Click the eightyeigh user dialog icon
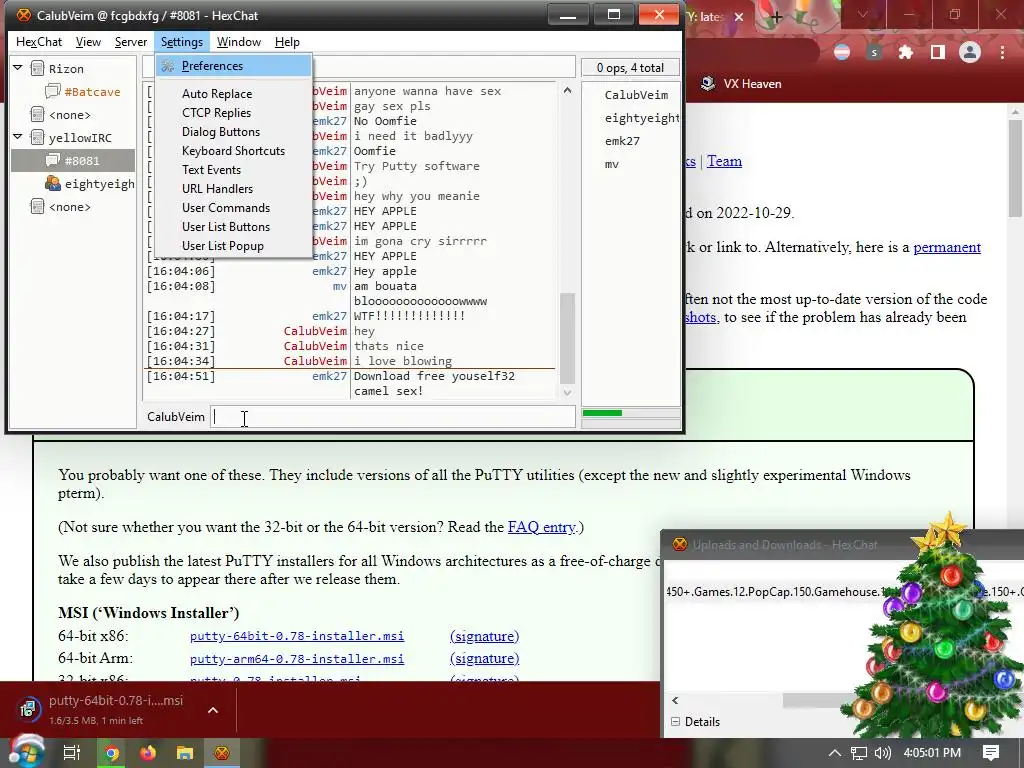Viewport: 1024px width, 768px height. [53, 184]
